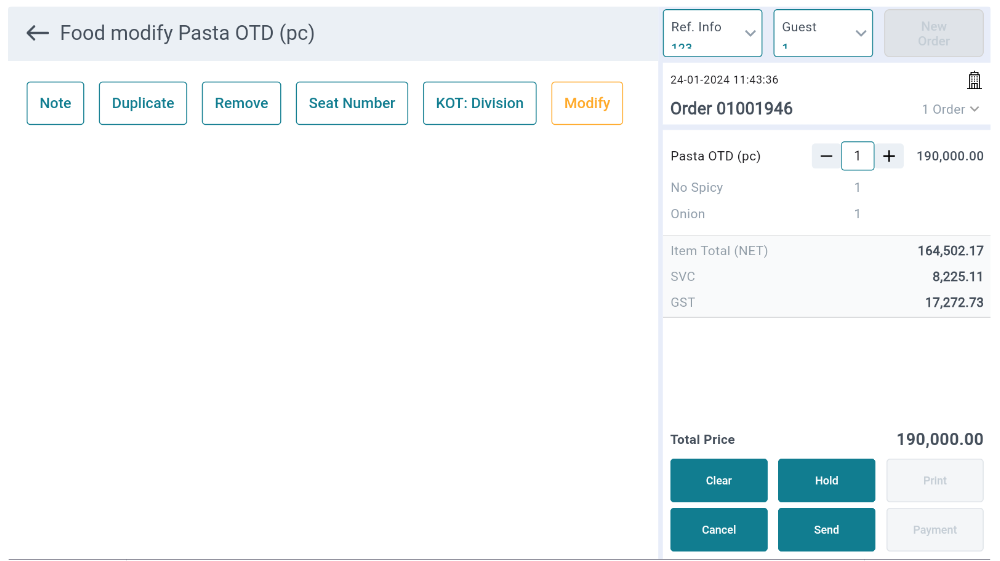Select the highlighted Modify button
Screen dimensions: 1000x561
coord(587,103)
